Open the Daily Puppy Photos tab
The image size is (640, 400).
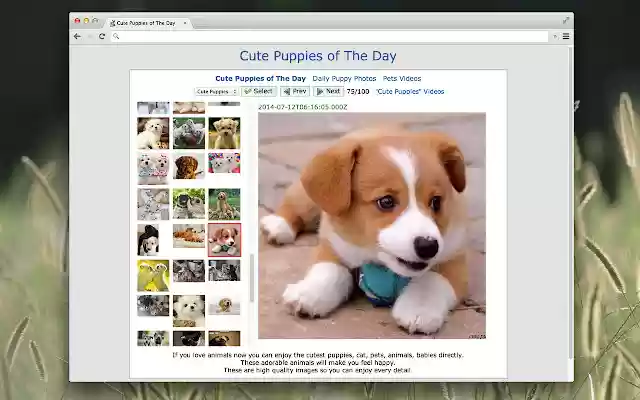click(x=344, y=78)
